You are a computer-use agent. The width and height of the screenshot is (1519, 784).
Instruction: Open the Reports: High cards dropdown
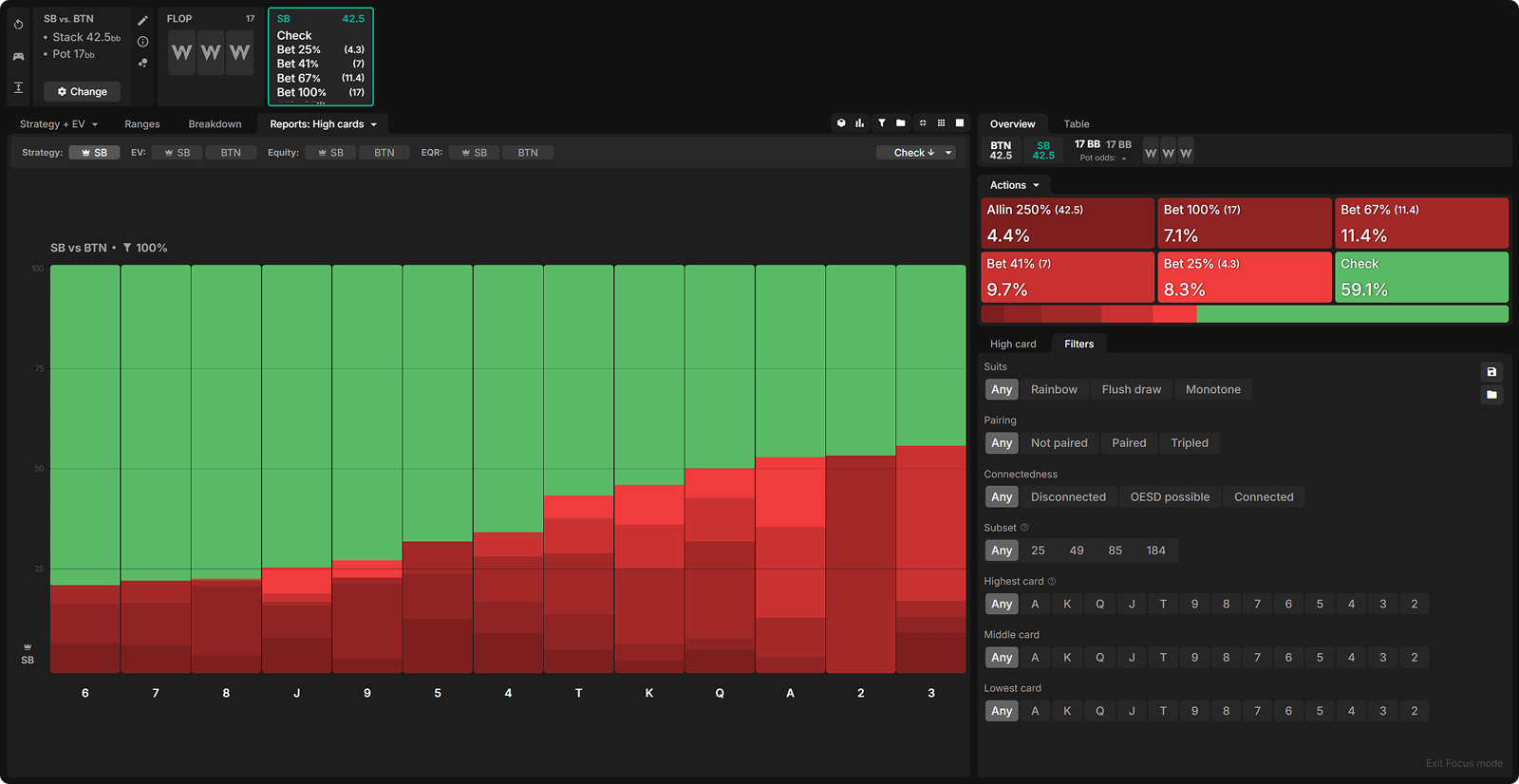tap(323, 124)
